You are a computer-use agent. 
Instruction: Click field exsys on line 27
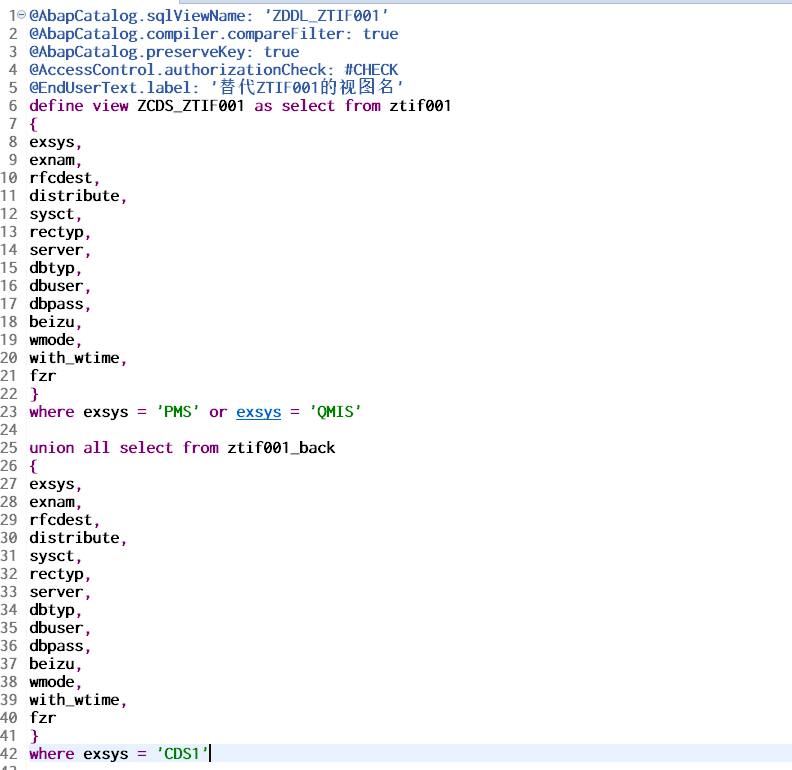click(52, 484)
